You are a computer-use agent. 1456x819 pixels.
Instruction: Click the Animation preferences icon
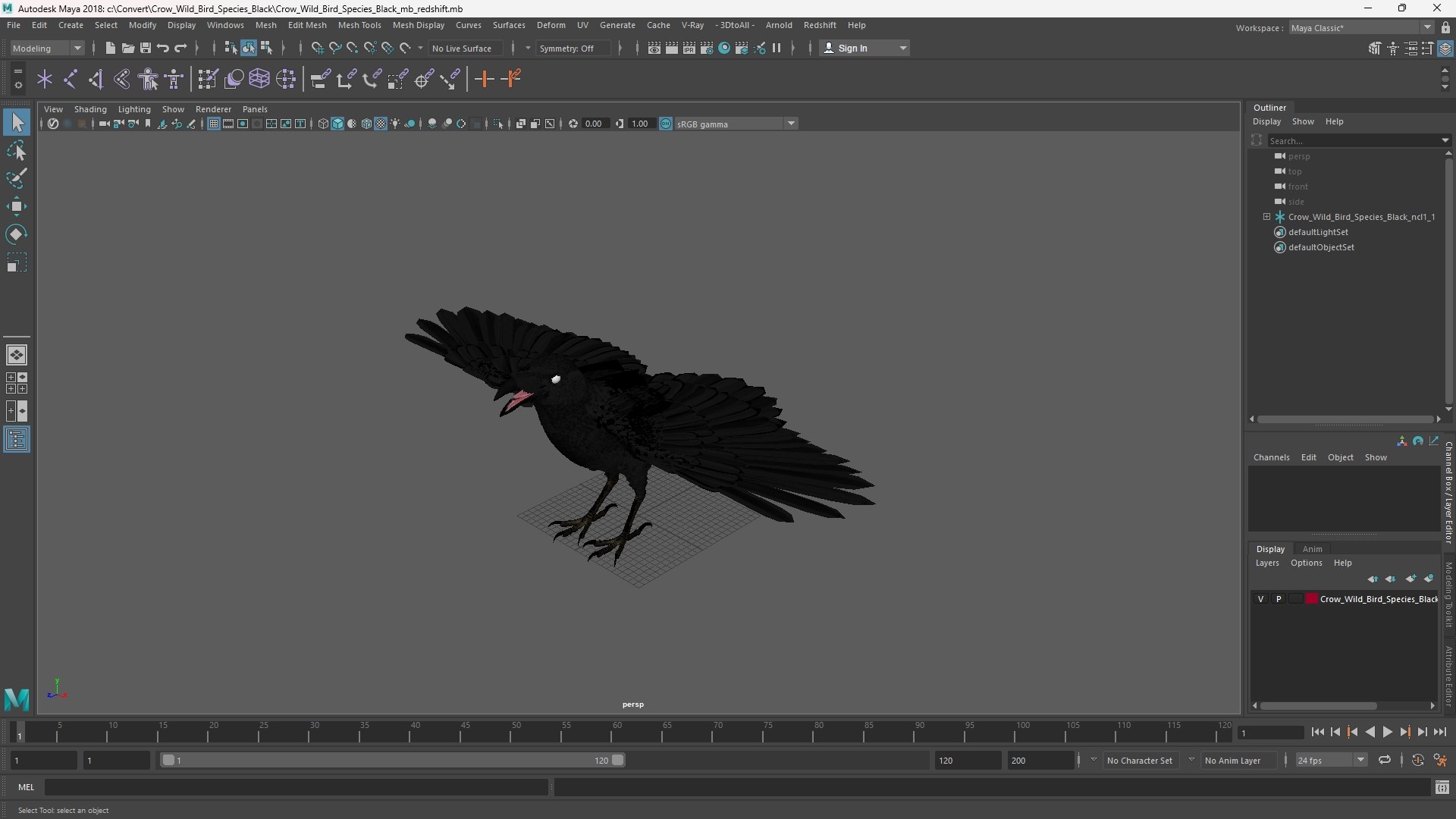pos(1440,760)
